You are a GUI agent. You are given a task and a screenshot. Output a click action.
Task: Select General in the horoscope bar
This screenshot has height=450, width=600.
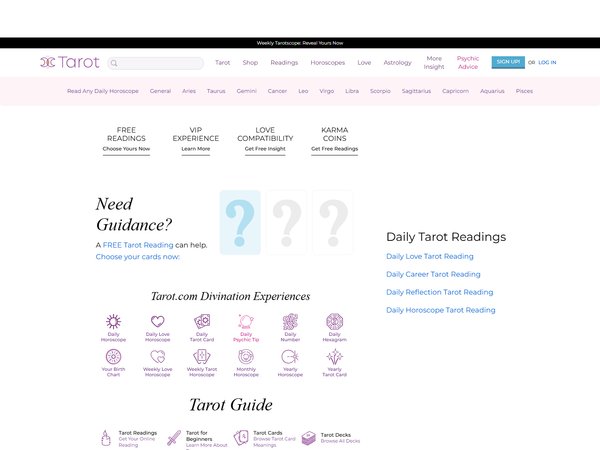pos(160,91)
